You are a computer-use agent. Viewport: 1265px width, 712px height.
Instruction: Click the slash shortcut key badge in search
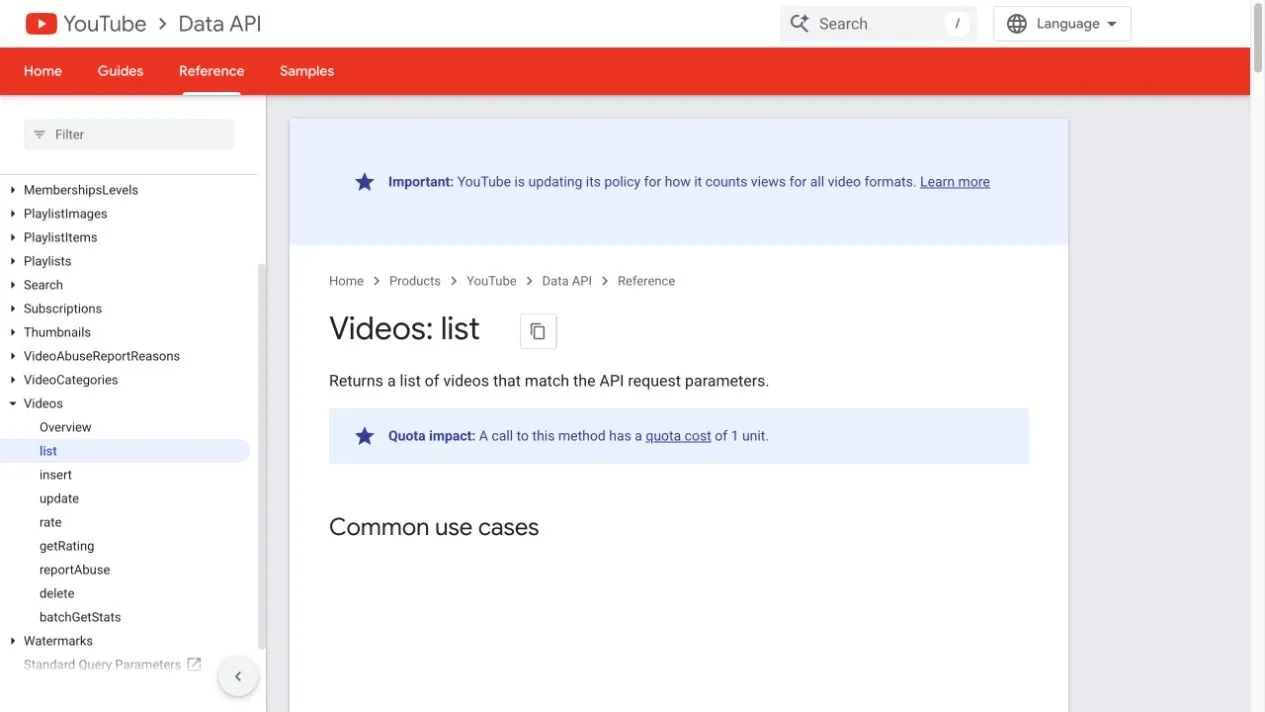pos(957,24)
